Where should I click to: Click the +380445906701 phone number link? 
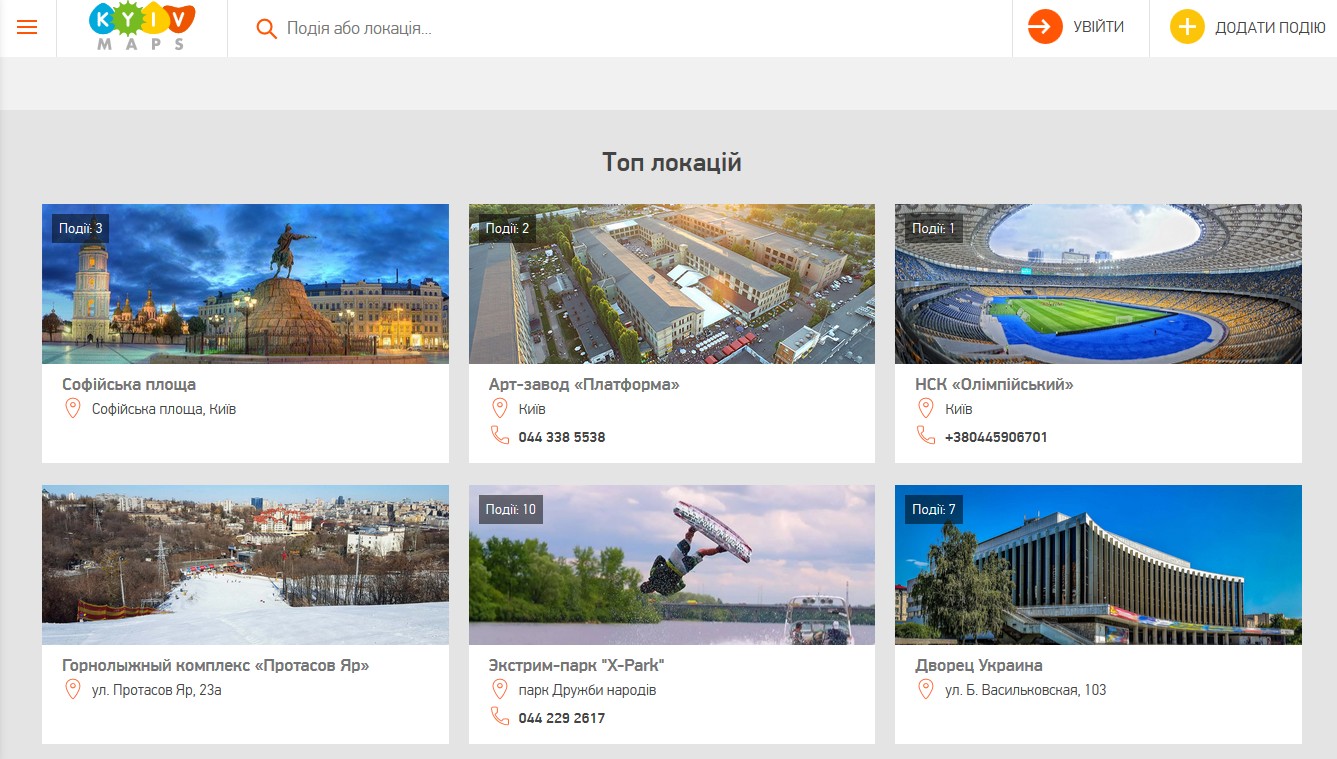[994, 436]
